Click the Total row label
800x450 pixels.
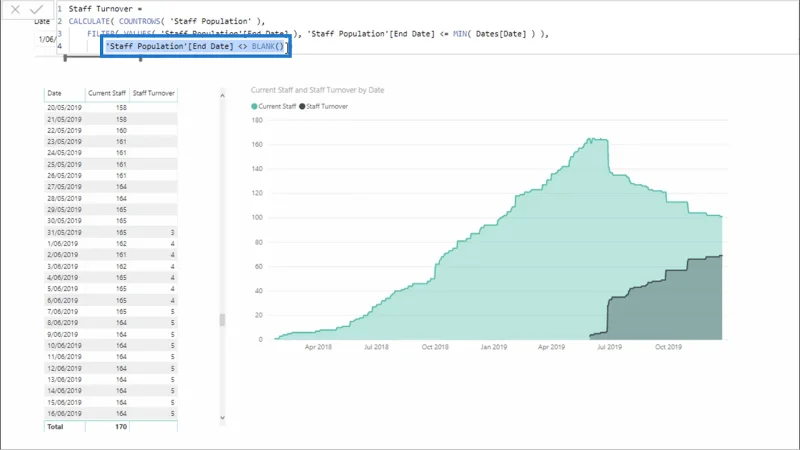(x=55, y=427)
